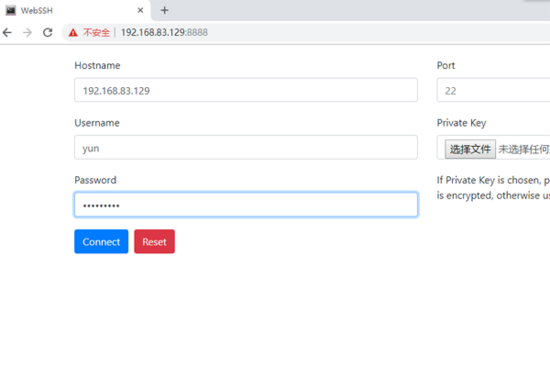Click the red not-secure warning triangle
The width and height of the screenshot is (550, 367).
pyautogui.click(x=73, y=33)
